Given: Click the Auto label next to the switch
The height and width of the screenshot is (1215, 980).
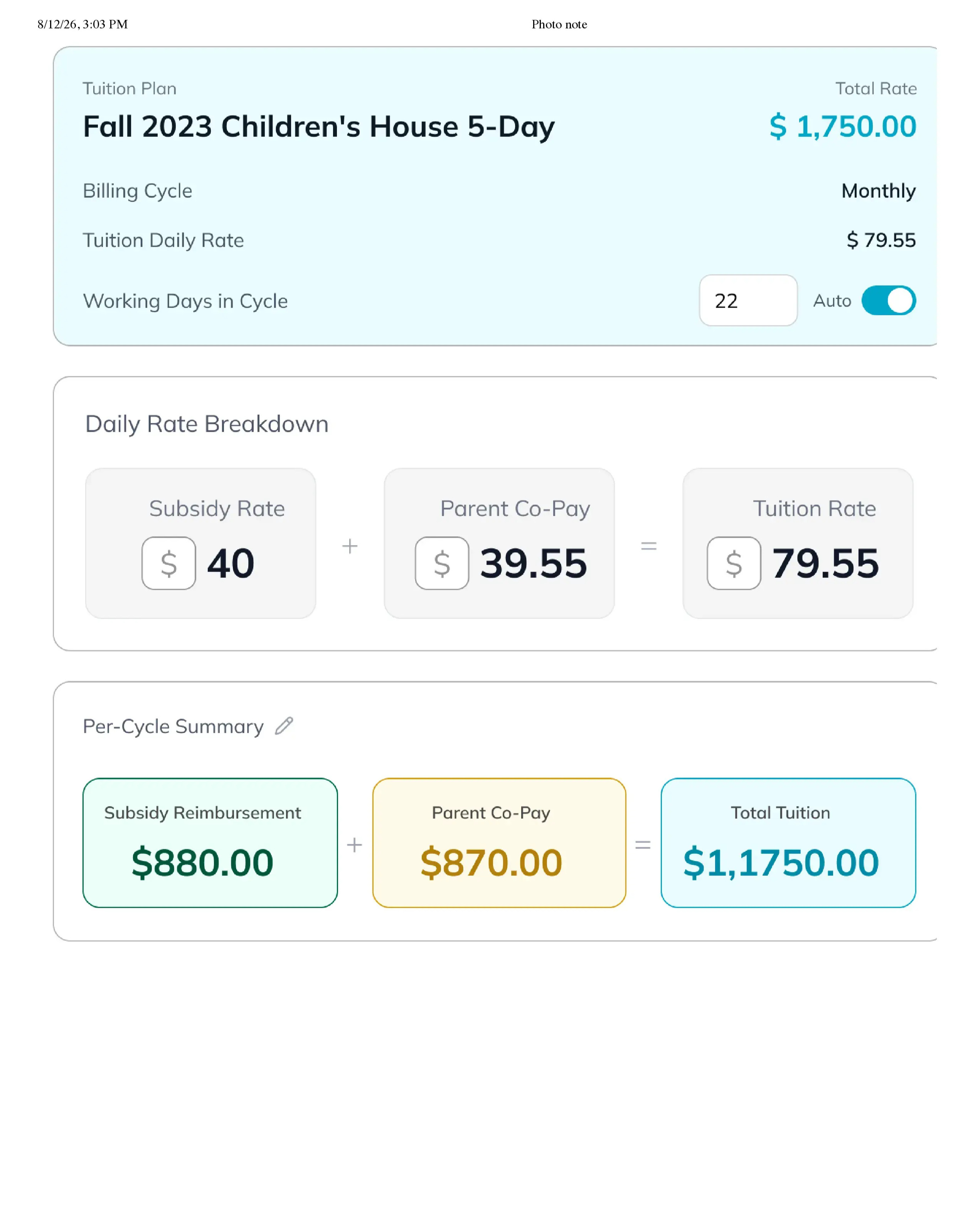Looking at the screenshot, I should [832, 301].
